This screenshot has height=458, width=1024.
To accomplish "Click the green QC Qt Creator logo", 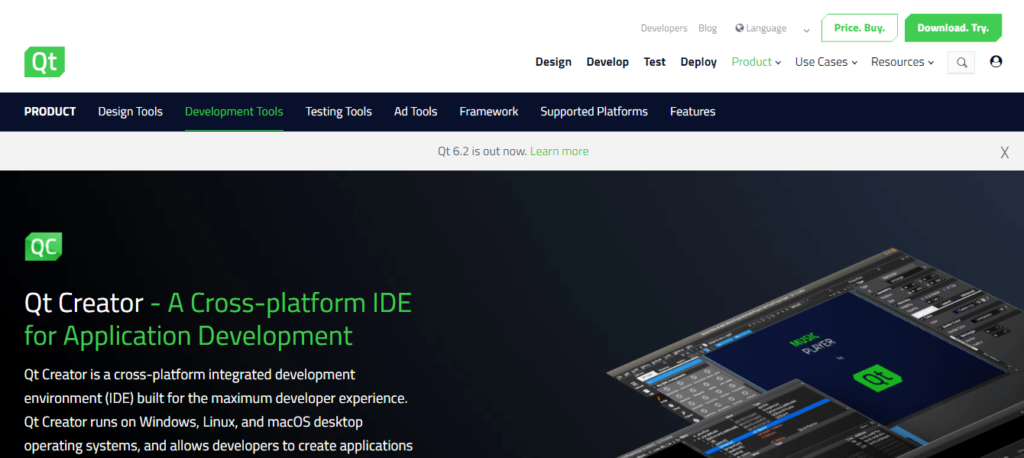I will click(x=44, y=246).
